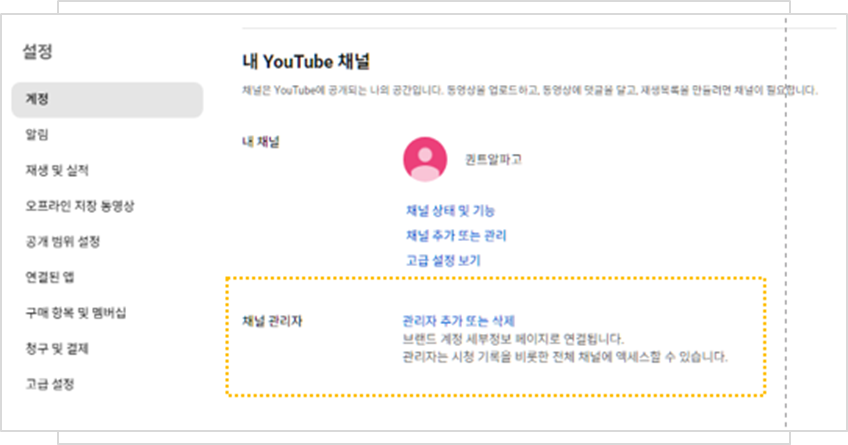Open 고급 설정 보기 link
Viewport: 848px width, 445px height.
[x=443, y=260]
